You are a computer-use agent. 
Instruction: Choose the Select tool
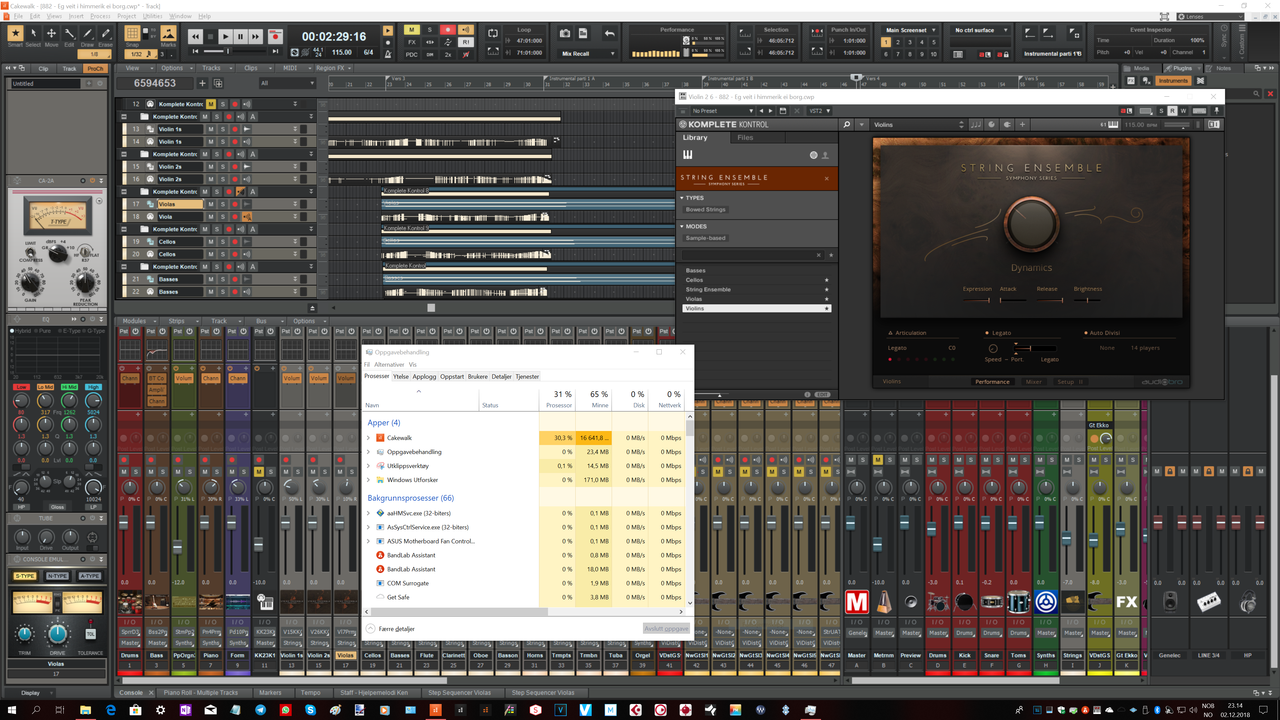(33, 35)
